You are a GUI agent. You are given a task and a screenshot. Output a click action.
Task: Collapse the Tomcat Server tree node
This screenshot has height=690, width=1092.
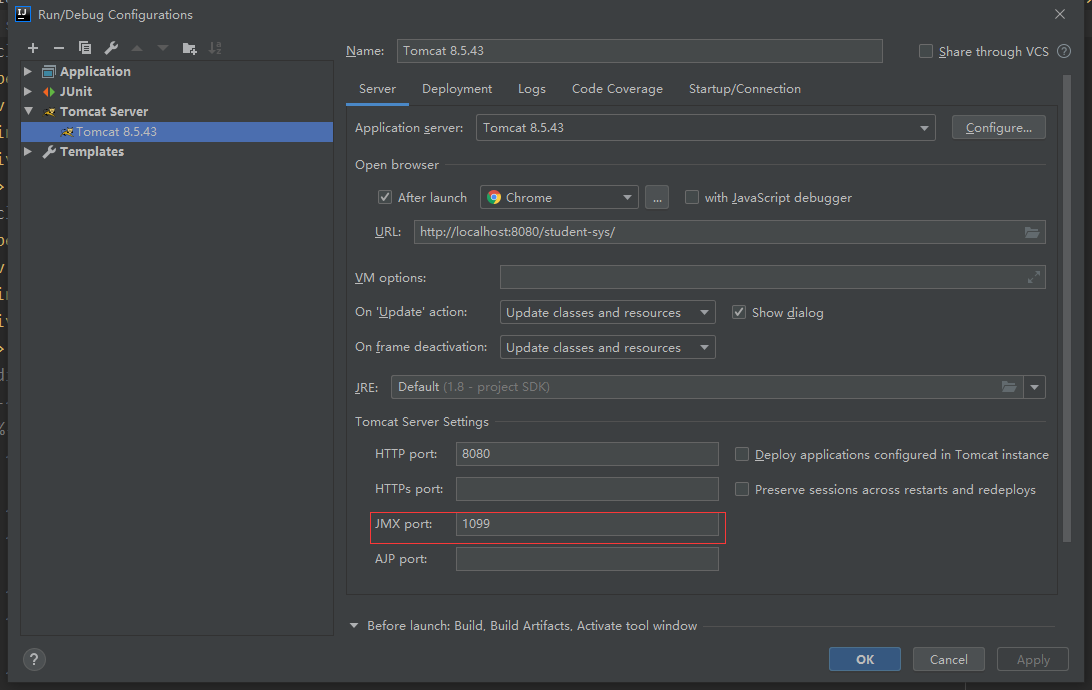29,111
